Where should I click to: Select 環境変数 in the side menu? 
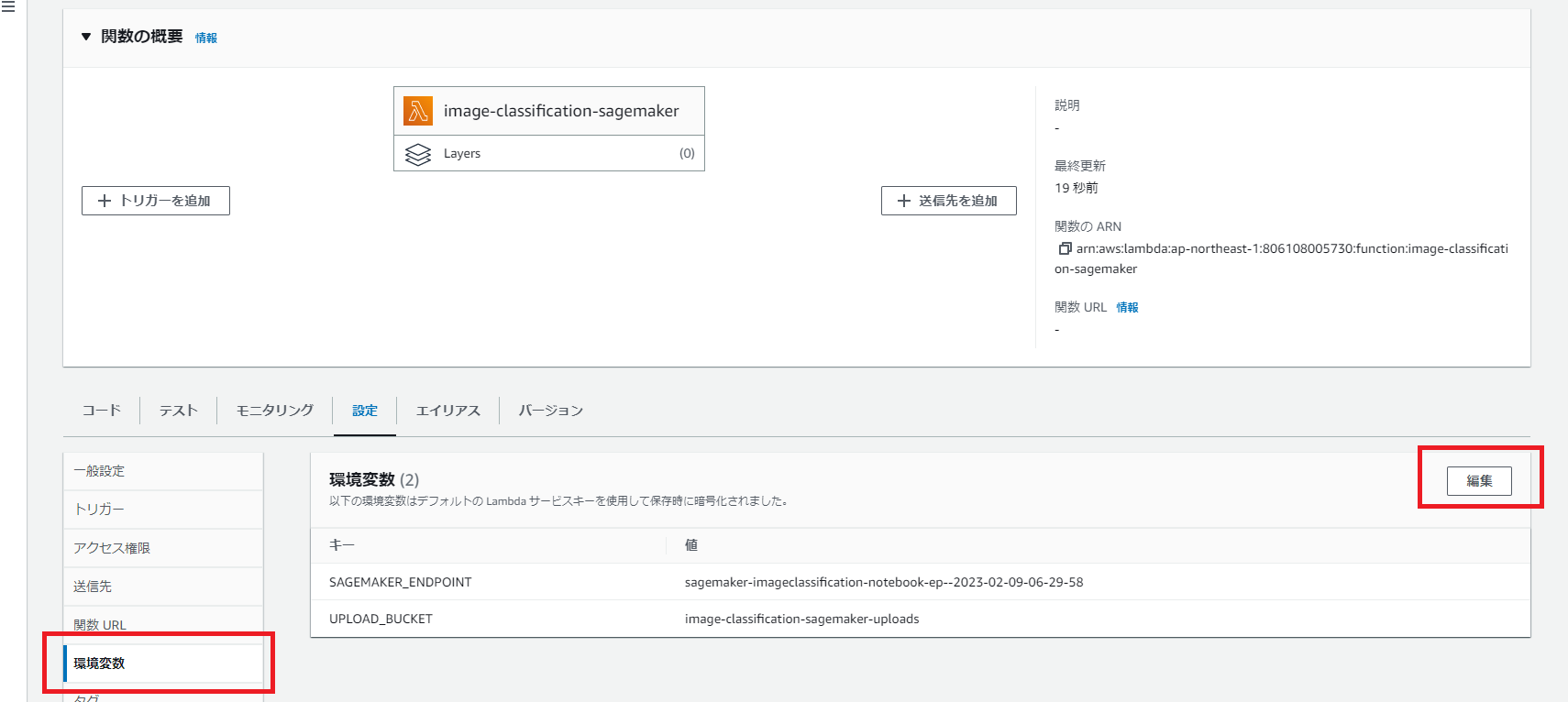[x=163, y=664]
